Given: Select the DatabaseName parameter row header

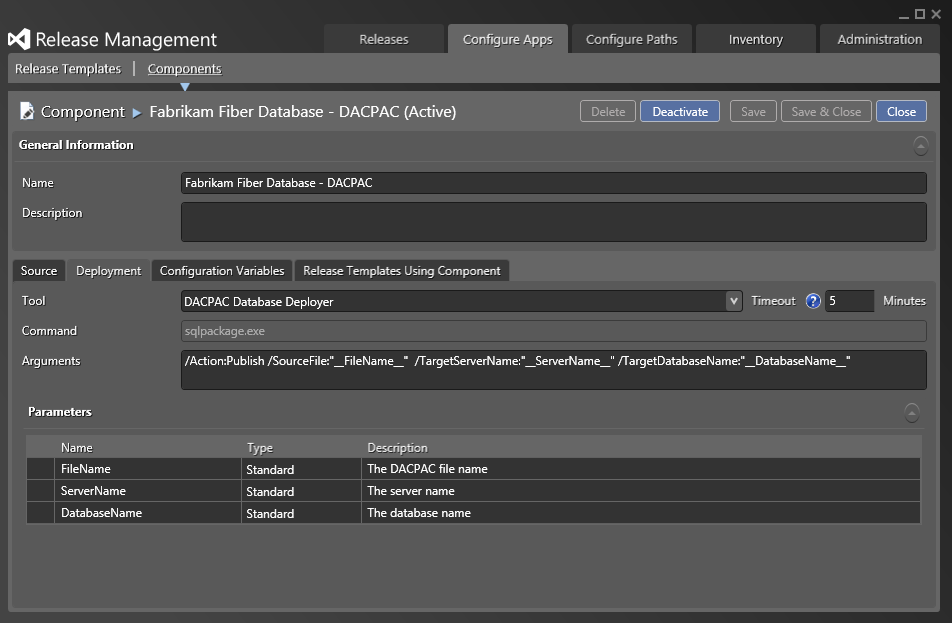Looking at the screenshot, I should [x=41, y=513].
